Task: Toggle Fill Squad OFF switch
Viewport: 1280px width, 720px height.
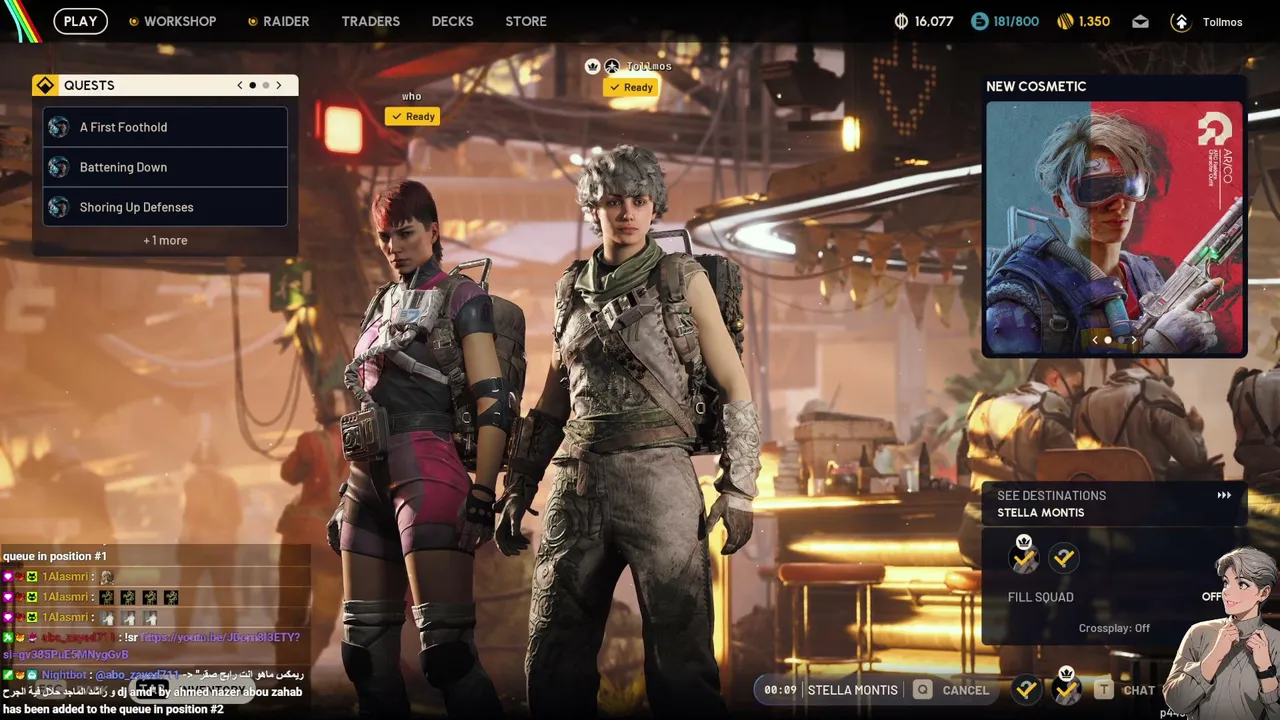Action: (1212, 597)
